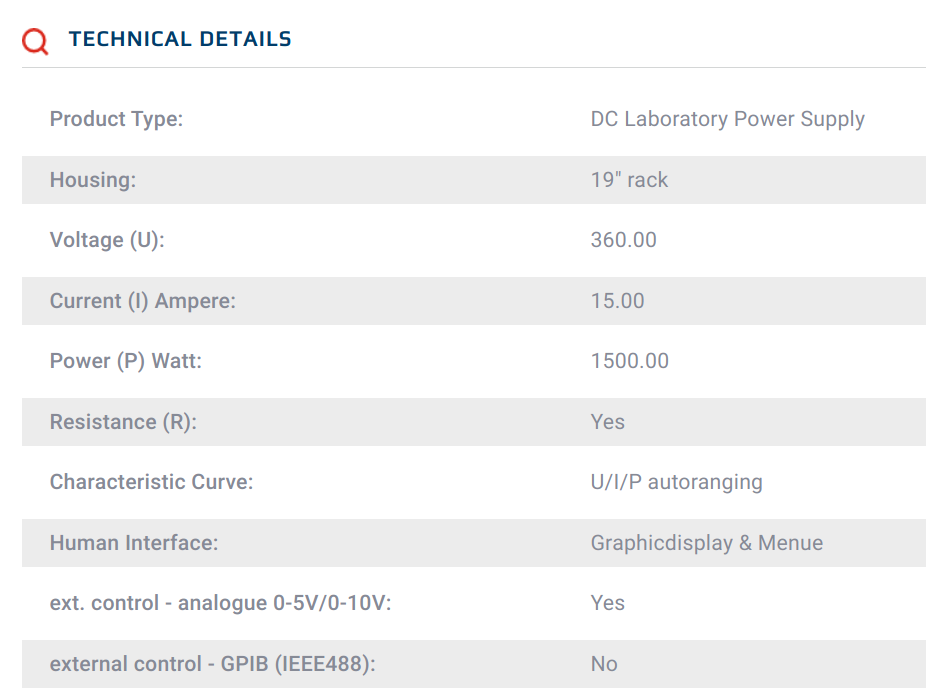Click the 15.00 current value
Image resolution: width=926 pixels, height=695 pixels.
click(617, 301)
